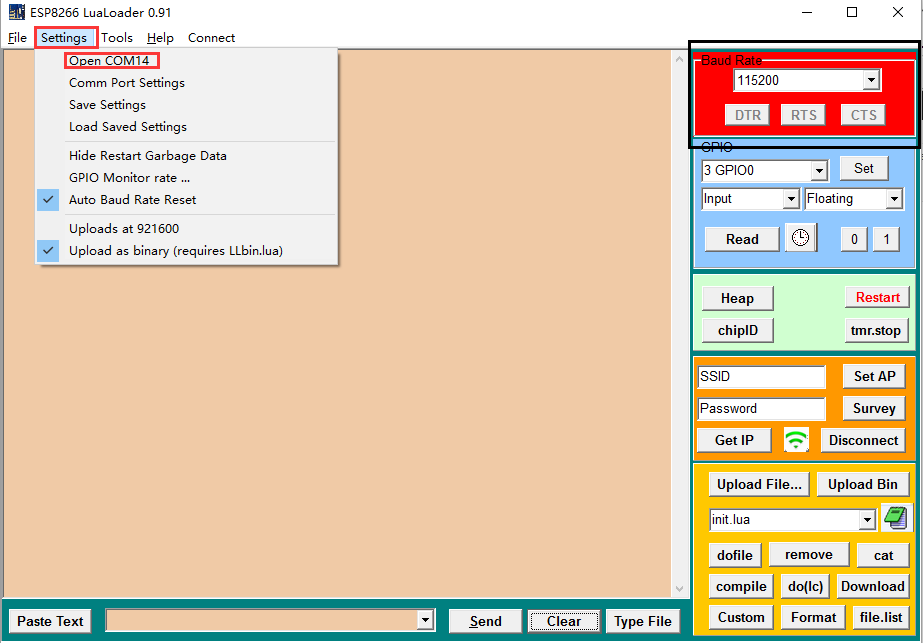Open the Help menu
Screen dimensions: 923x643
click(160, 38)
